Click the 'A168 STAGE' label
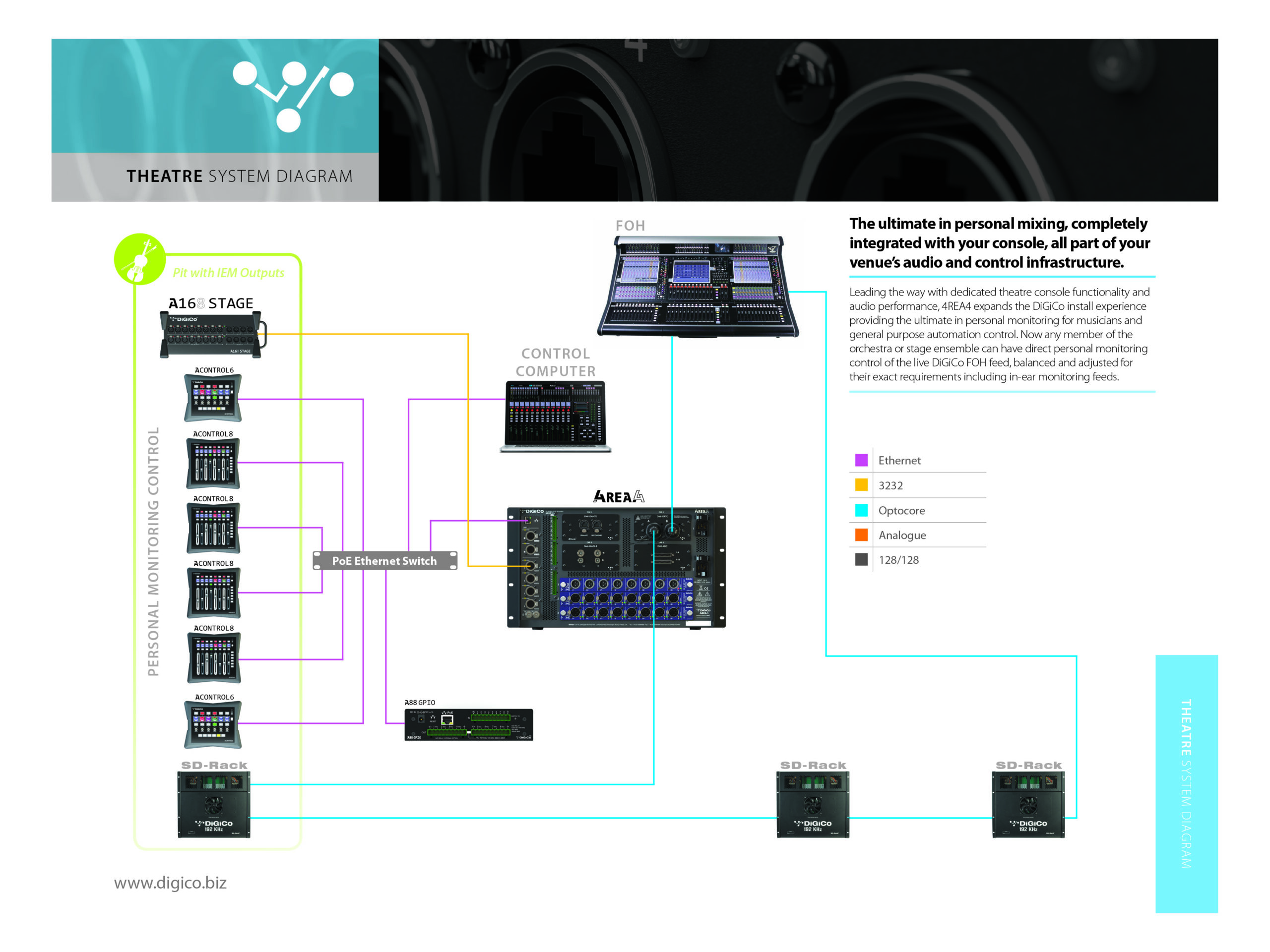 [211, 303]
